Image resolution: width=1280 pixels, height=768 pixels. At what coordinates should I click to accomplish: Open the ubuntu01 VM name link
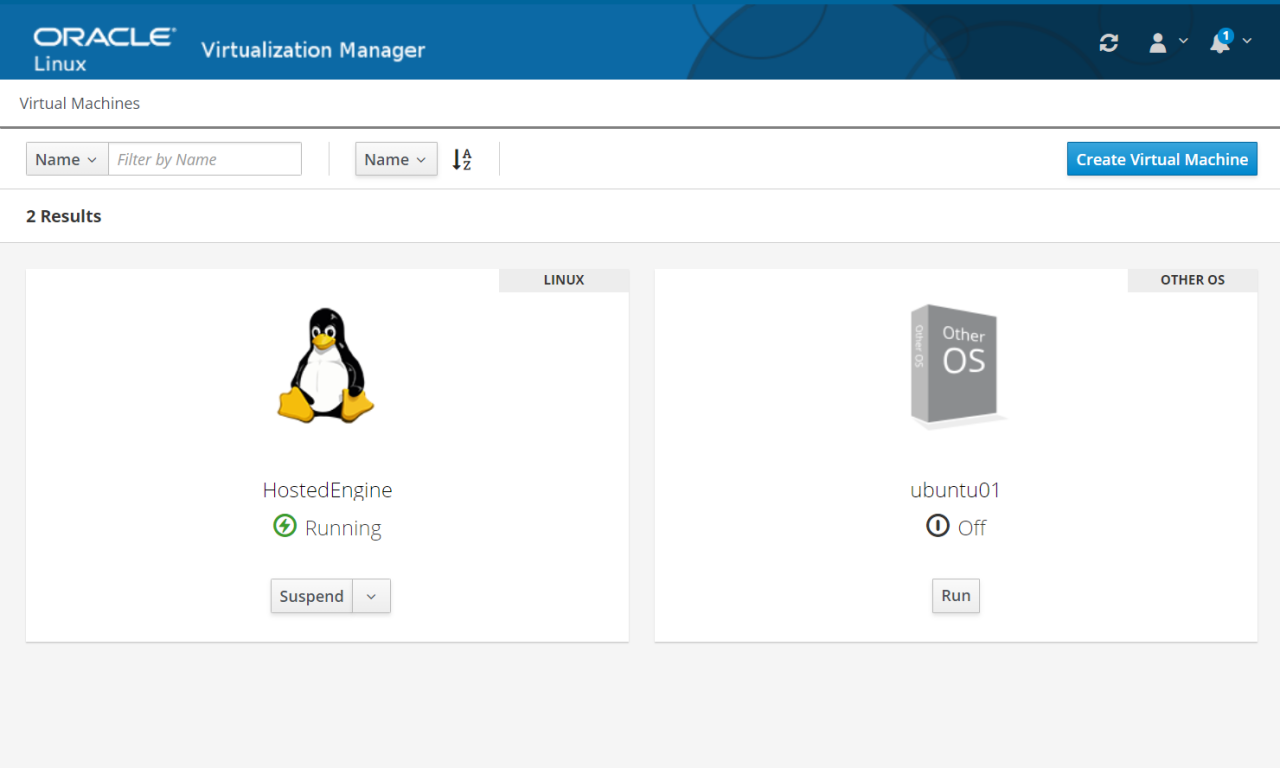(955, 490)
